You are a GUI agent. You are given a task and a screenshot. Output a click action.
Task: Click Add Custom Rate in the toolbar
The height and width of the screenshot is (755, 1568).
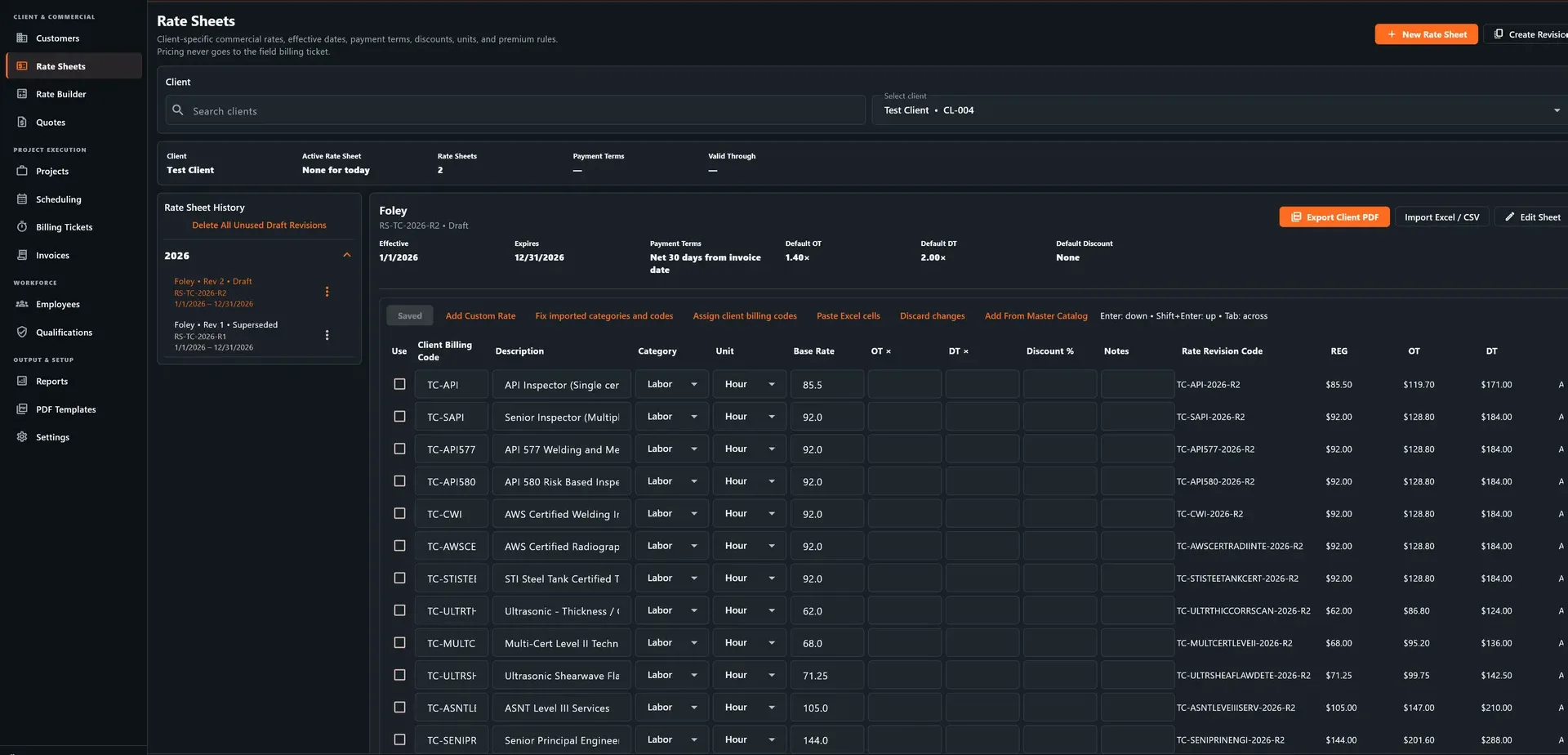[480, 316]
